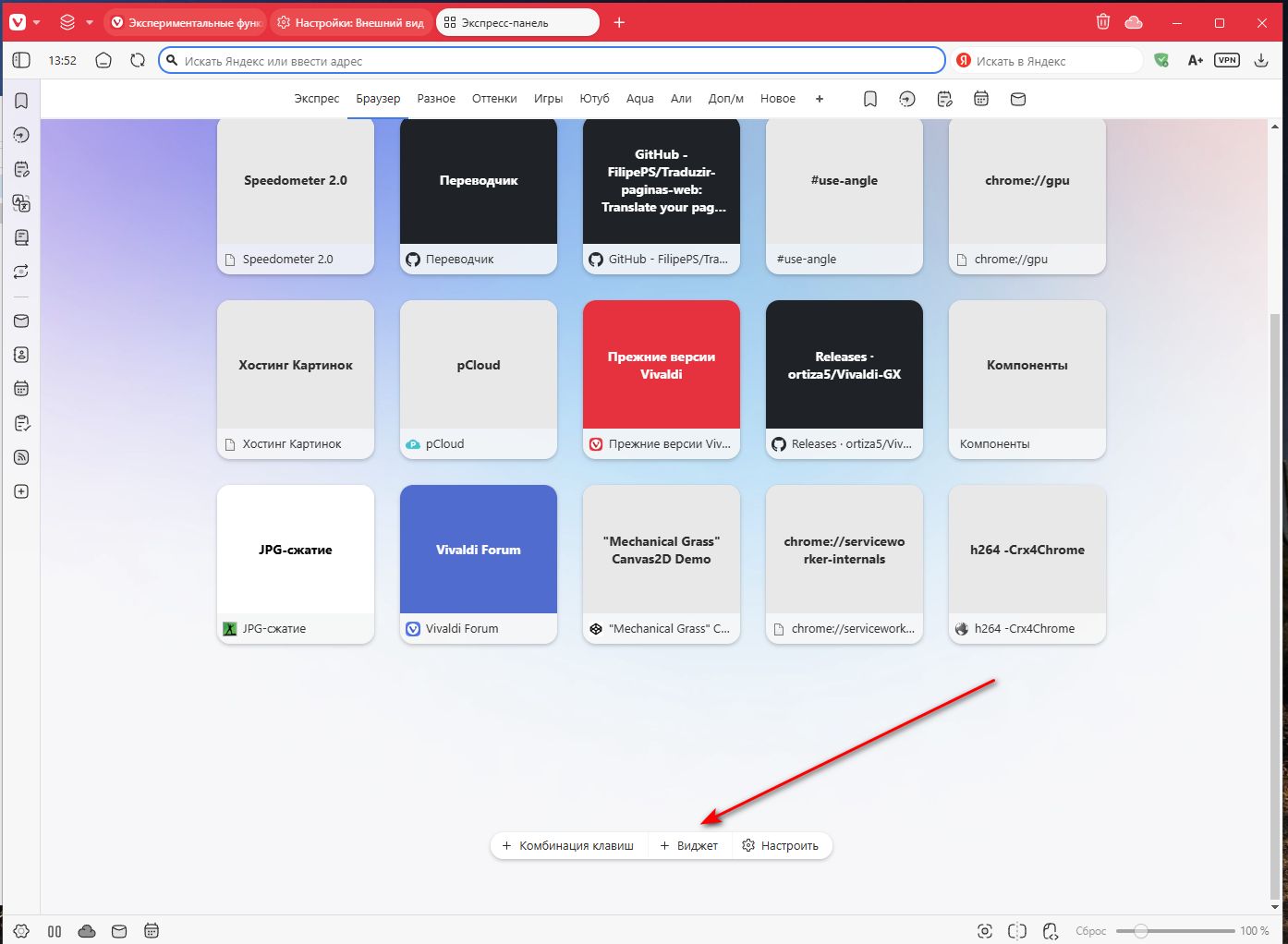Open the Notes panel in left sidebar
Viewport: 1288px width, 944px height.
pyautogui.click(x=21, y=169)
